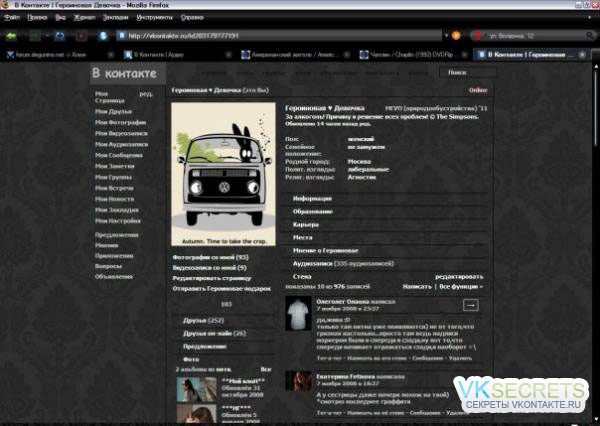Close the 'В Контакте | Аудио' tab
600x426 pixels.
(x=228, y=55)
